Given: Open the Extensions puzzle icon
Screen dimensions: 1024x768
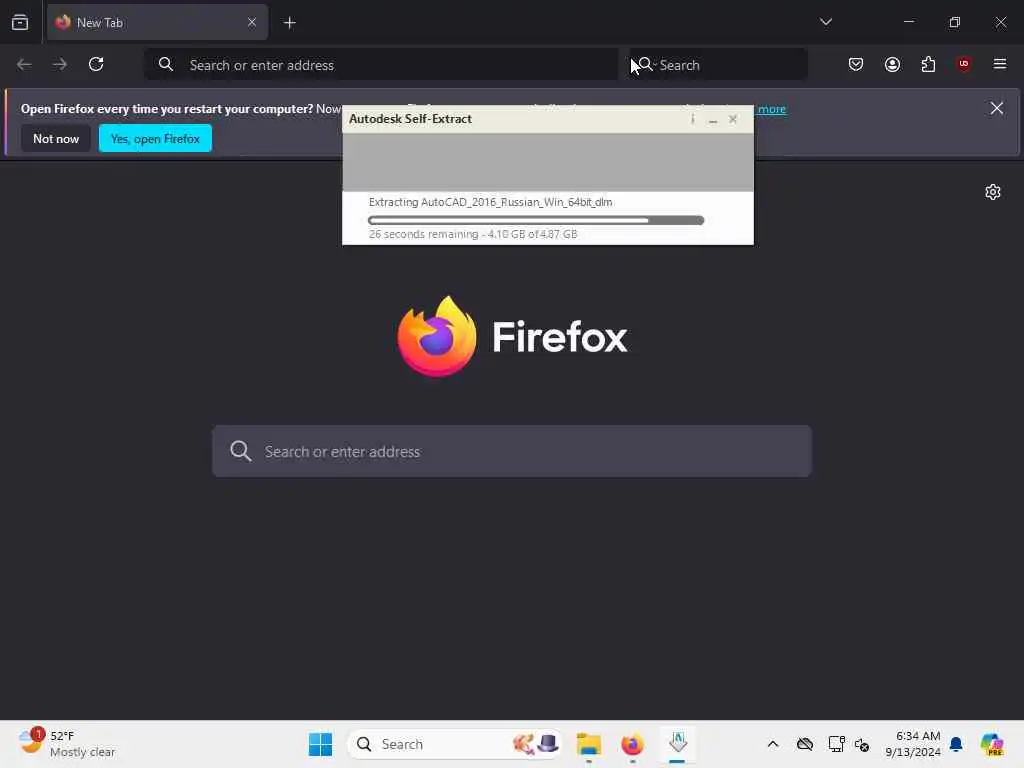Looking at the screenshot, I should click(928, 64).
